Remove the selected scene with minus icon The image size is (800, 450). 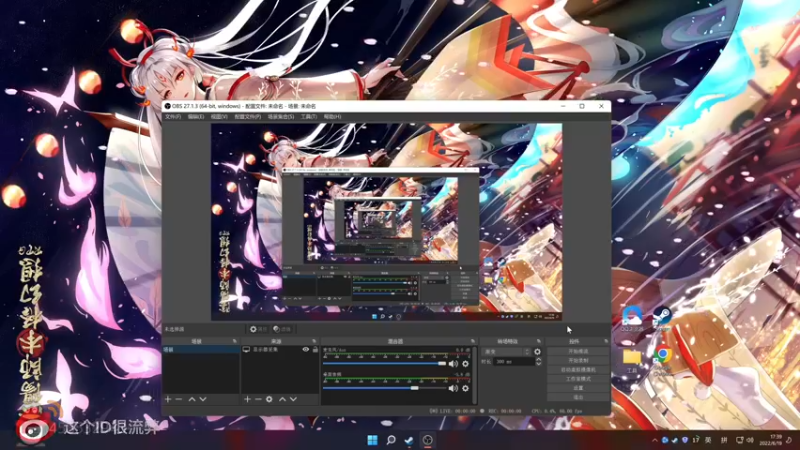tap(179, 399)
